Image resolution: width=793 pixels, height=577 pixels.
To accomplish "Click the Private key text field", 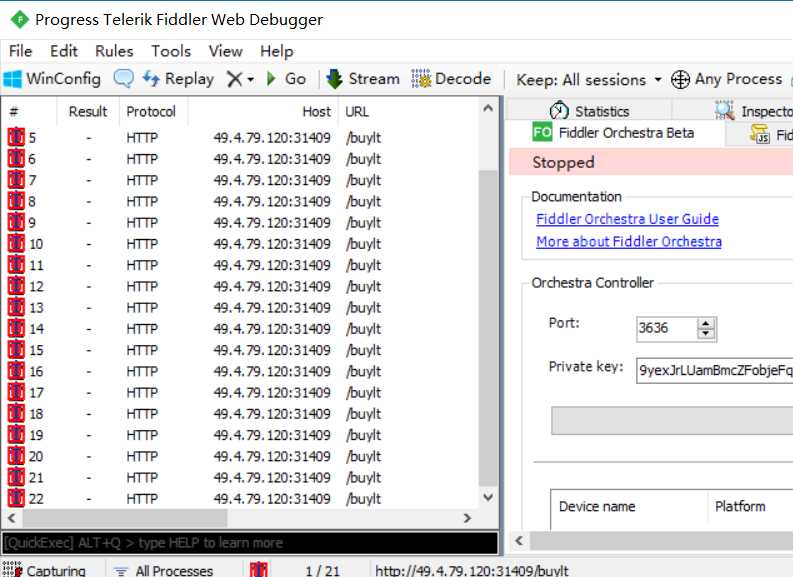I will click(x=714, y=370).
